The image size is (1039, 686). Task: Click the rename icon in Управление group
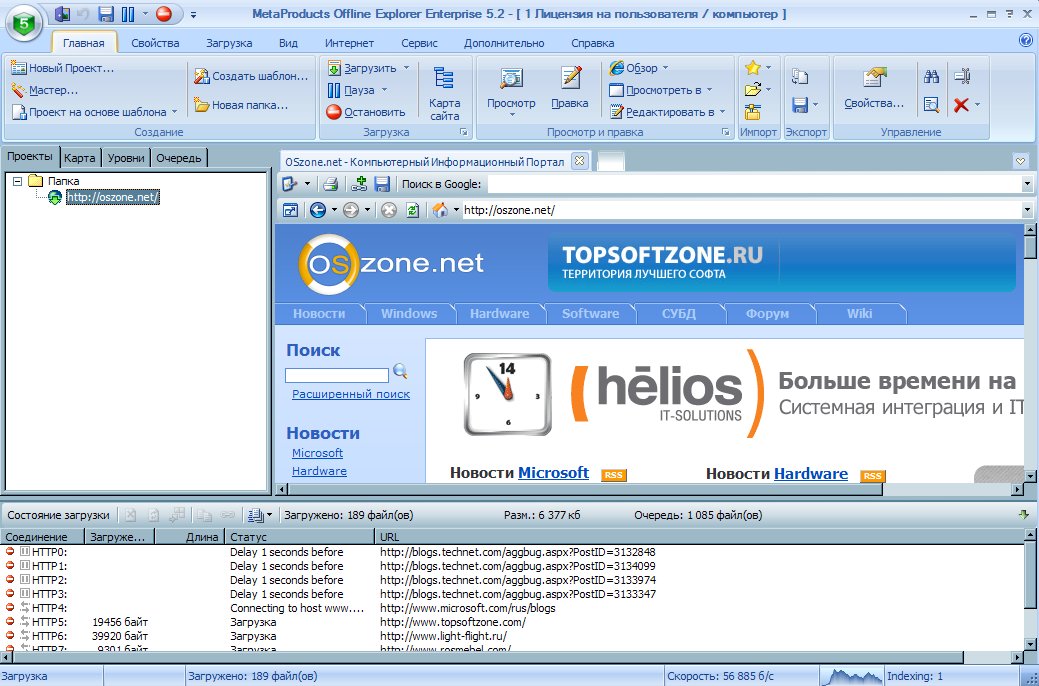click(x=962, y=76)
